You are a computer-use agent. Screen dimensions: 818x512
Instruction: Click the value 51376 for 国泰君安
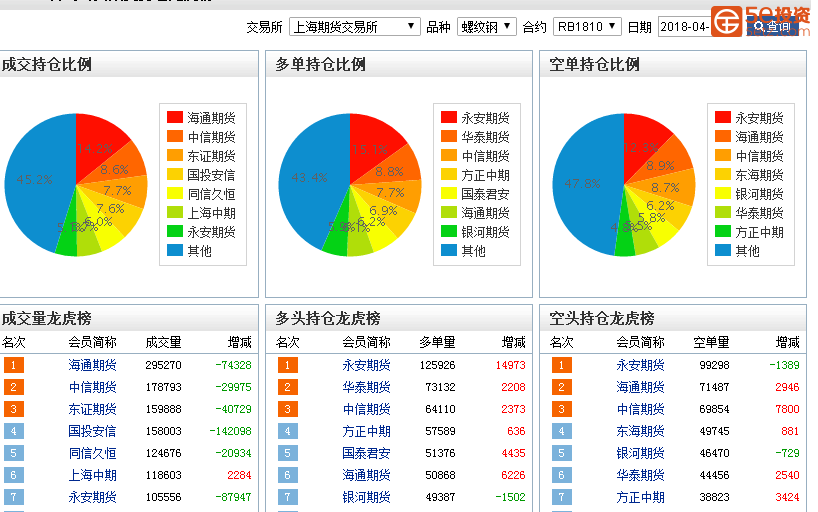(440, 453)
